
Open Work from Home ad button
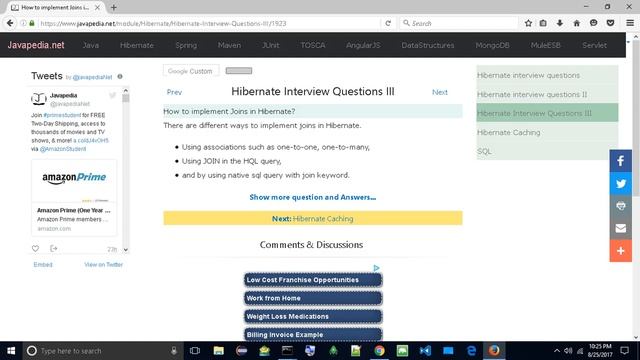[313, 298]
